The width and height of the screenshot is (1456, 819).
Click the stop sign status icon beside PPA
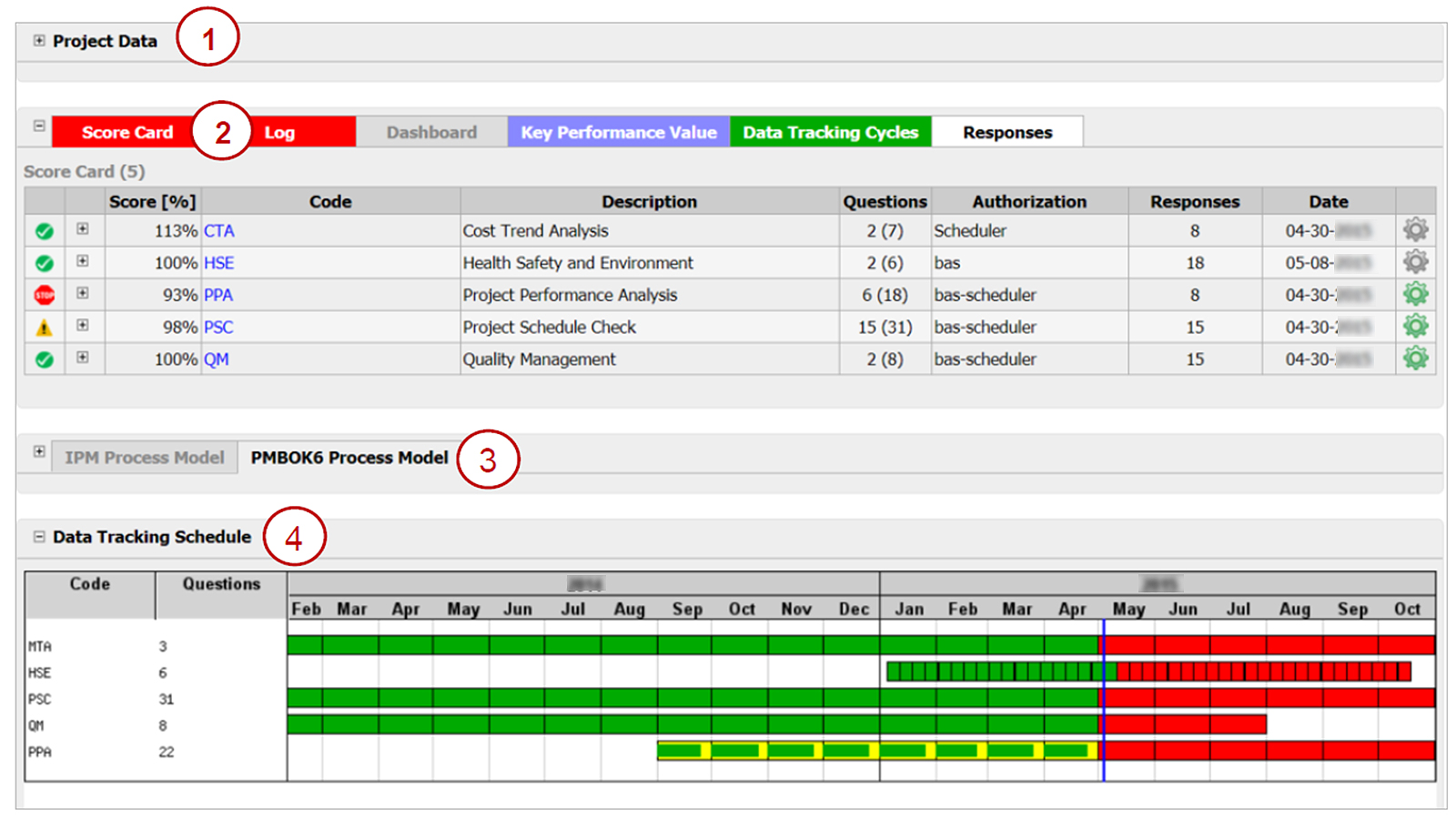tap(43, 294)
